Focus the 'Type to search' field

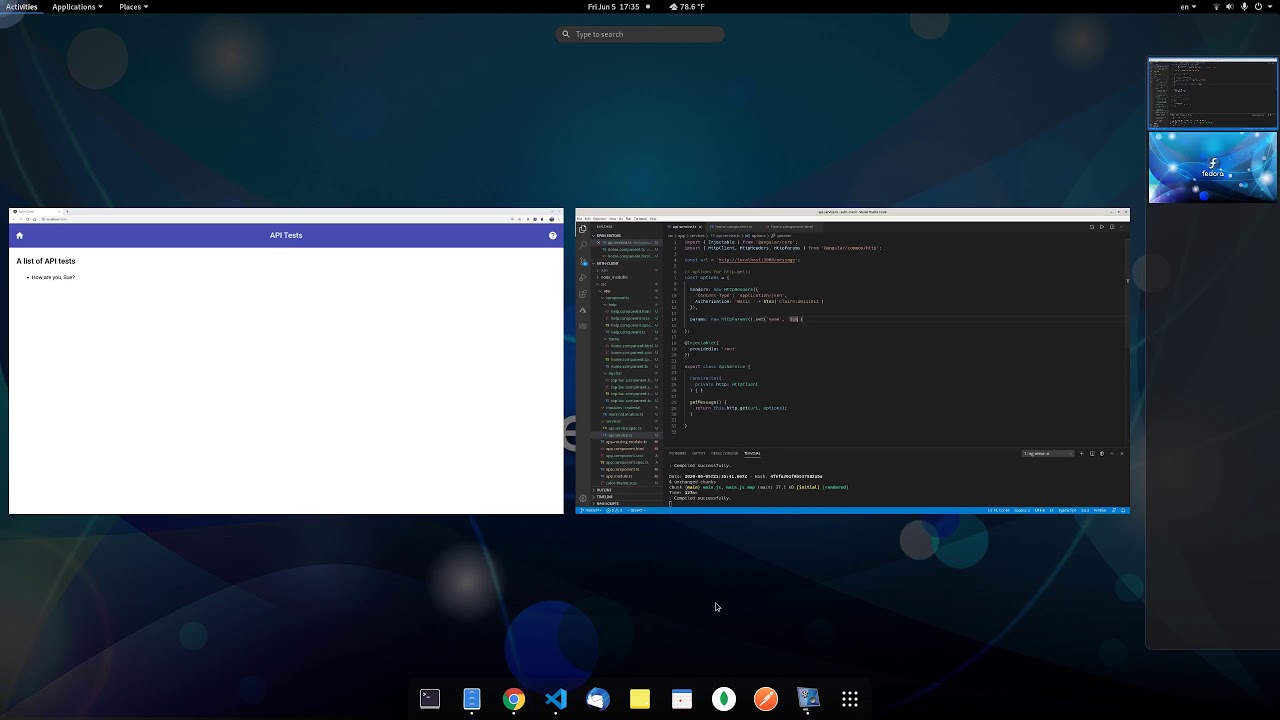point(640,34)
